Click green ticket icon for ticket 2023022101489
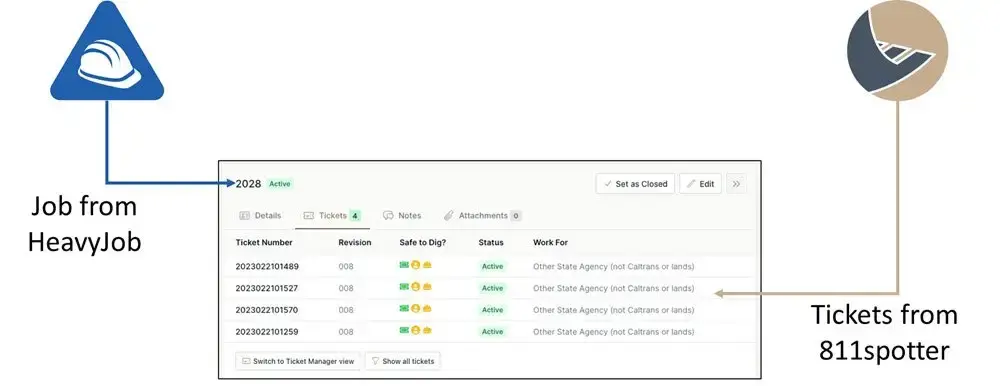 404,265
